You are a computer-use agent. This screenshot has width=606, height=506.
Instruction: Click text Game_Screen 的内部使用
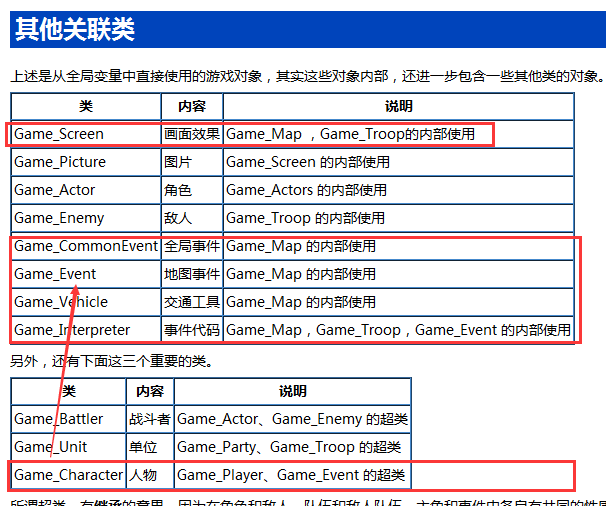pyautogui.click(x=308, y=162)
